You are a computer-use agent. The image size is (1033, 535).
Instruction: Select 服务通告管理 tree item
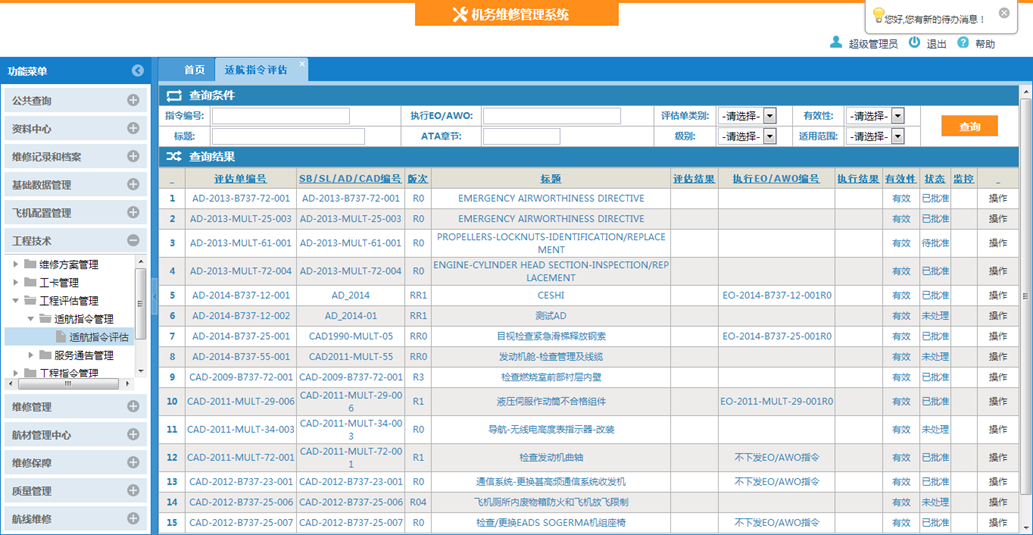point(84,355)
